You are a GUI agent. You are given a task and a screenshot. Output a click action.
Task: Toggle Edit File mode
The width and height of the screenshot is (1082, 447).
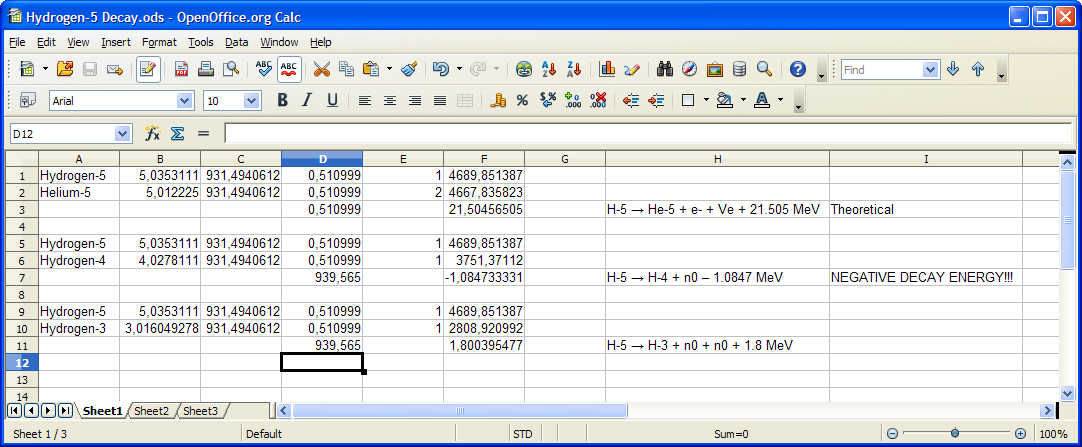pyautogui.click(x=148, y=69)
